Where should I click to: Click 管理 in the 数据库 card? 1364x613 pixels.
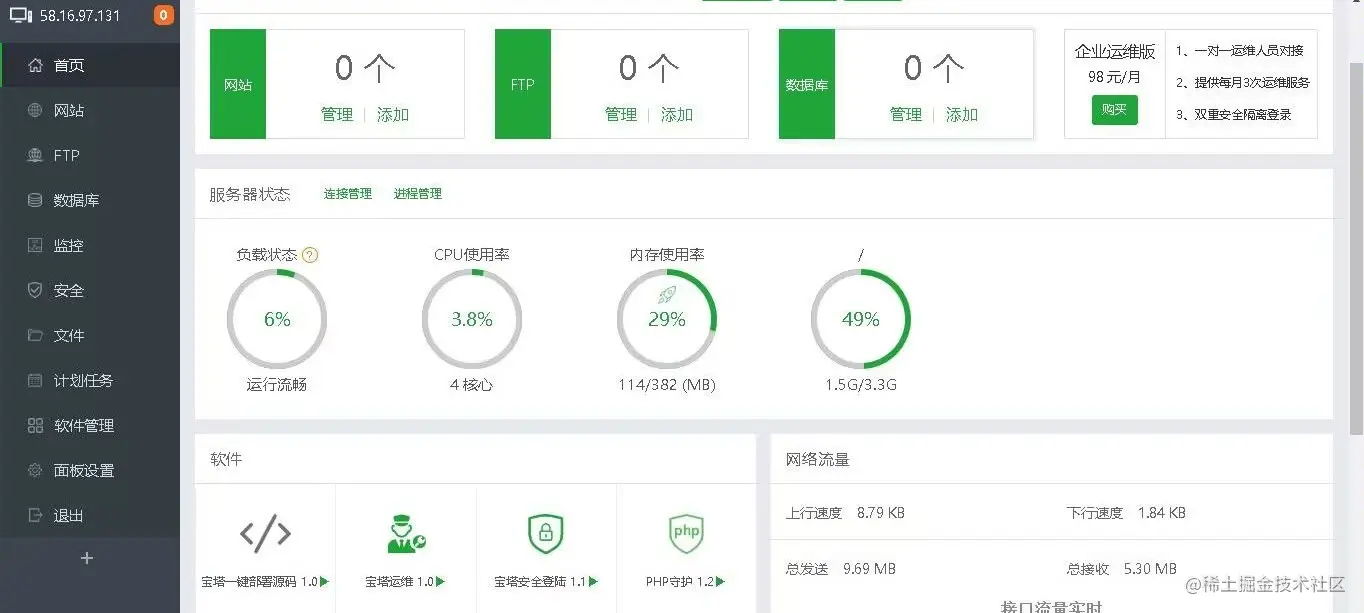point(906,115)
